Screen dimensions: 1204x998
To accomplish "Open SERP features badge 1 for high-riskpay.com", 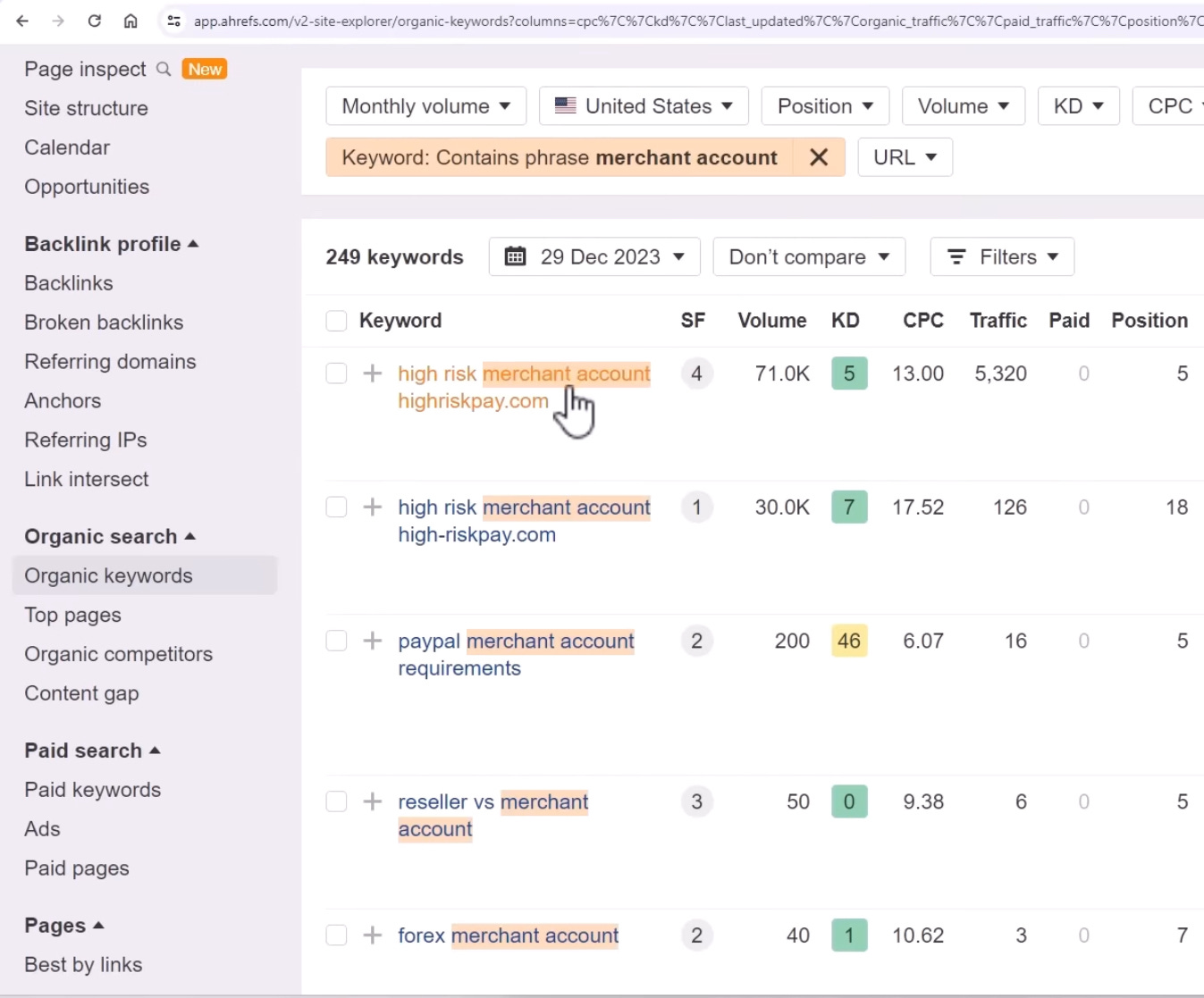I will pos(697,507).
